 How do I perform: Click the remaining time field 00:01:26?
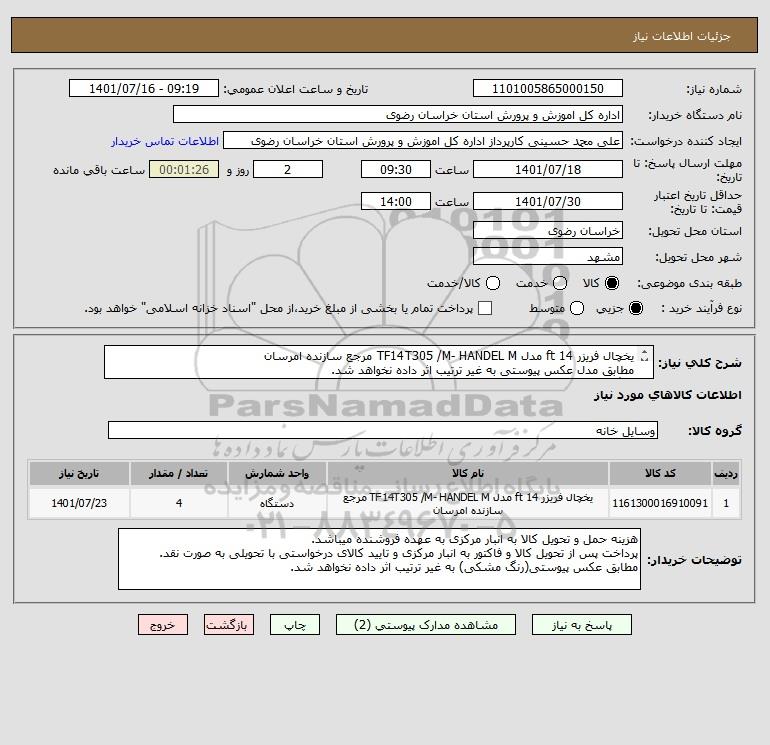[184, 169]
